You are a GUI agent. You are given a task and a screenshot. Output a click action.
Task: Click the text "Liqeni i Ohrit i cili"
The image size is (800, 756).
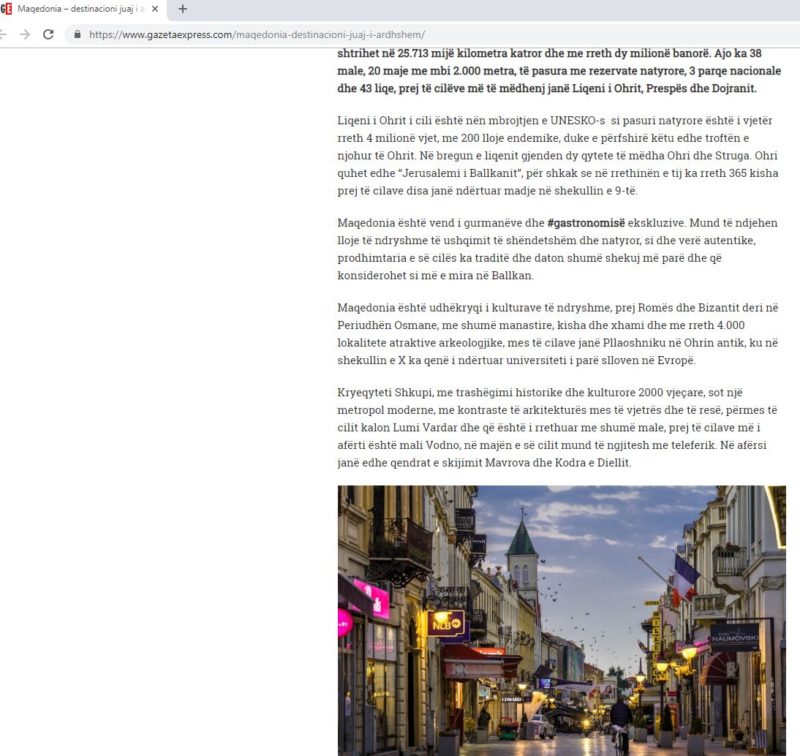[384, 120]
